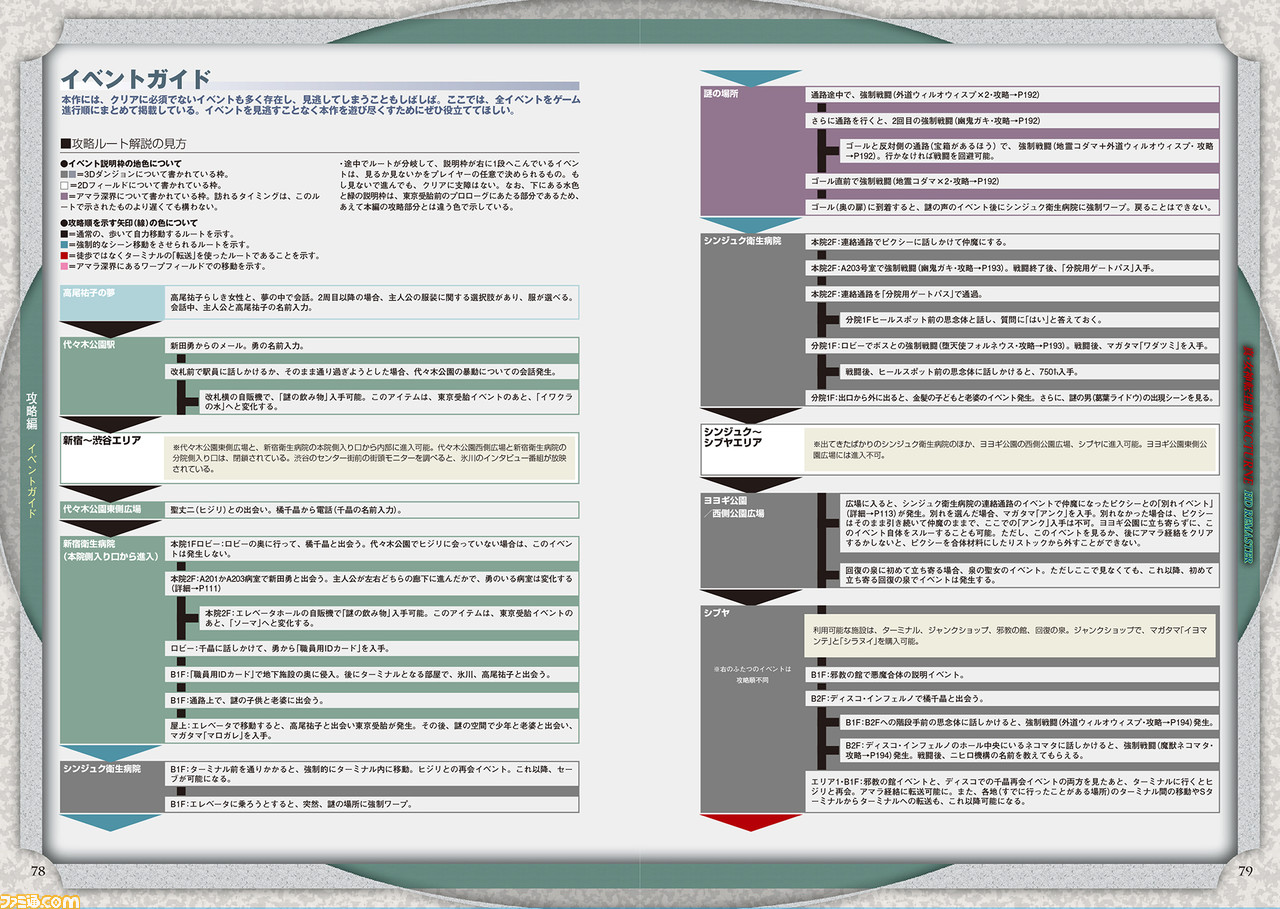
Task: Click the 連絡通路でピクシーに話しかけて row
Action: click(x=1011, y=242)
